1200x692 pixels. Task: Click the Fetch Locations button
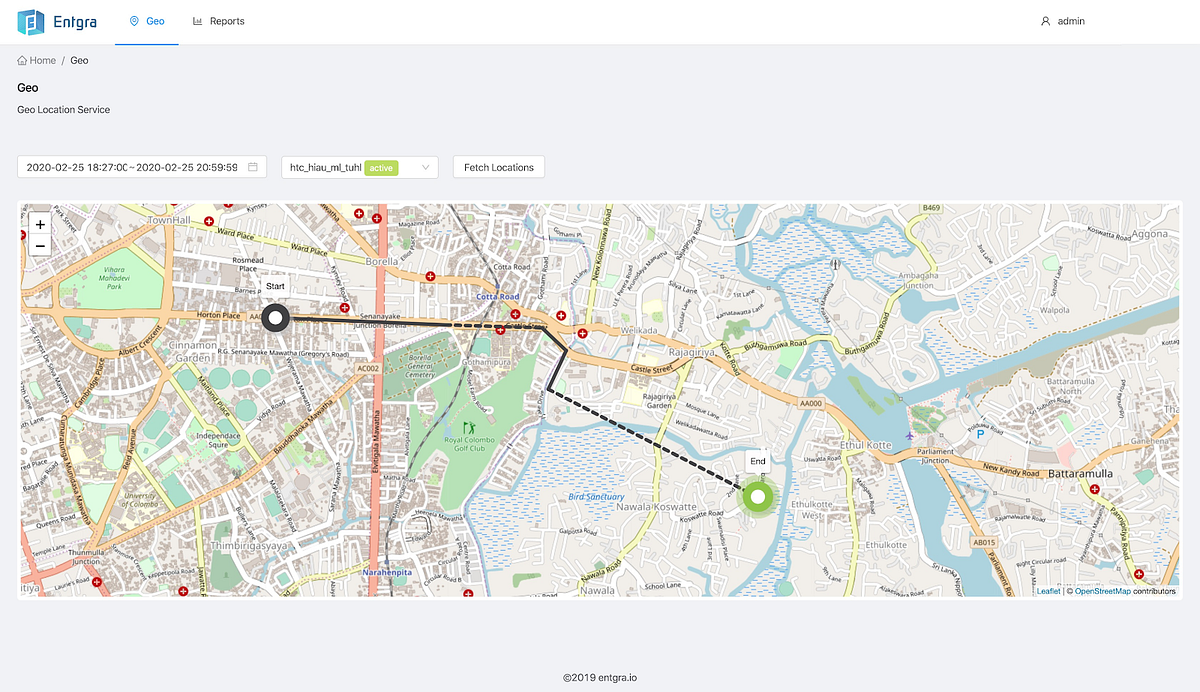[498, 167]
